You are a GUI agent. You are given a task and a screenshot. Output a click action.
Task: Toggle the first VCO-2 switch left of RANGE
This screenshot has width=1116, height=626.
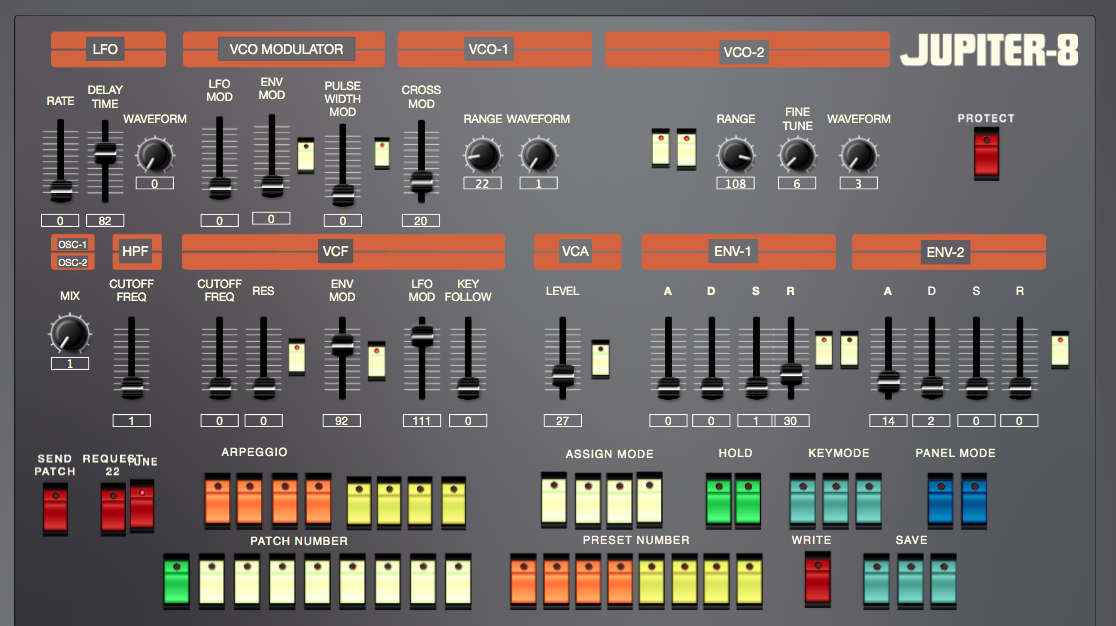click(x=660, y=148)
